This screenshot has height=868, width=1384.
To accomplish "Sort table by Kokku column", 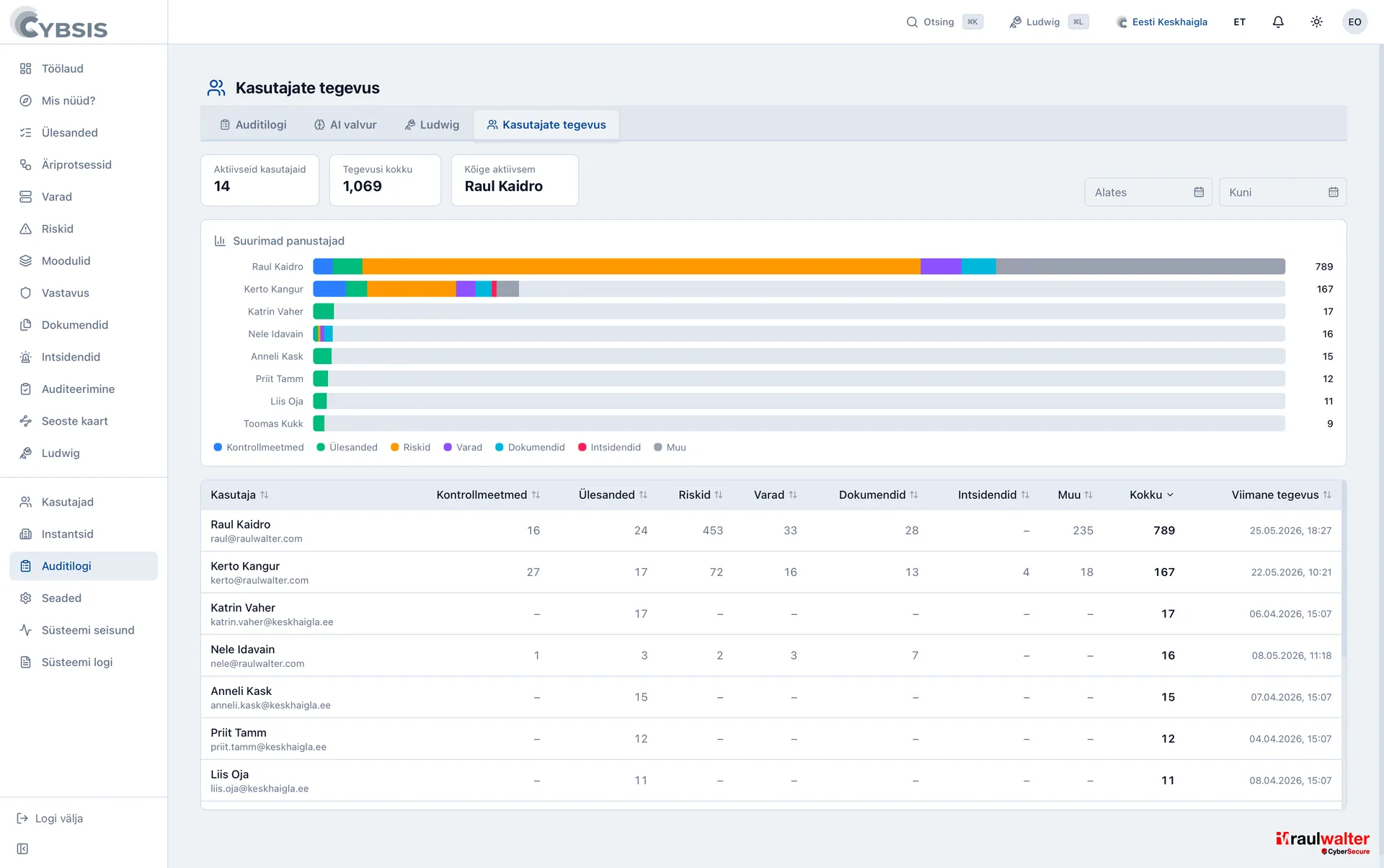I will click(x=1152, y=495).
